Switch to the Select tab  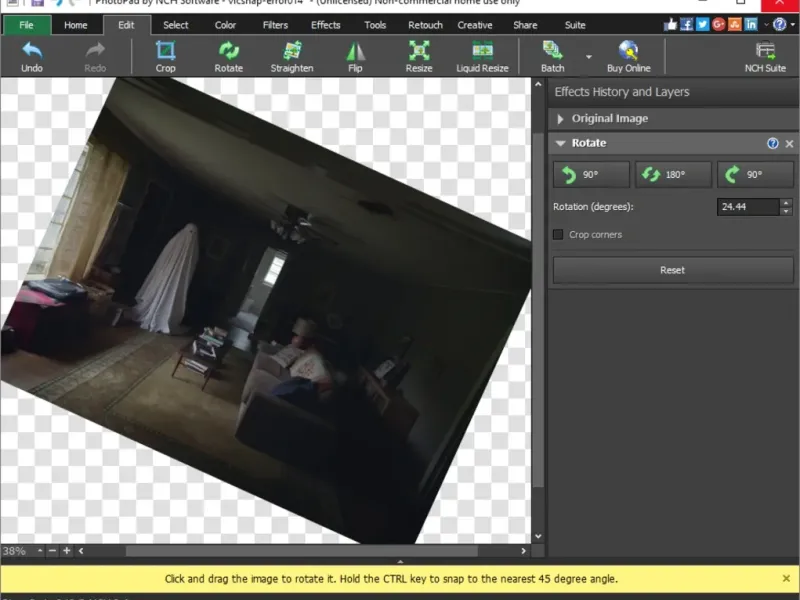pos(176,25)
